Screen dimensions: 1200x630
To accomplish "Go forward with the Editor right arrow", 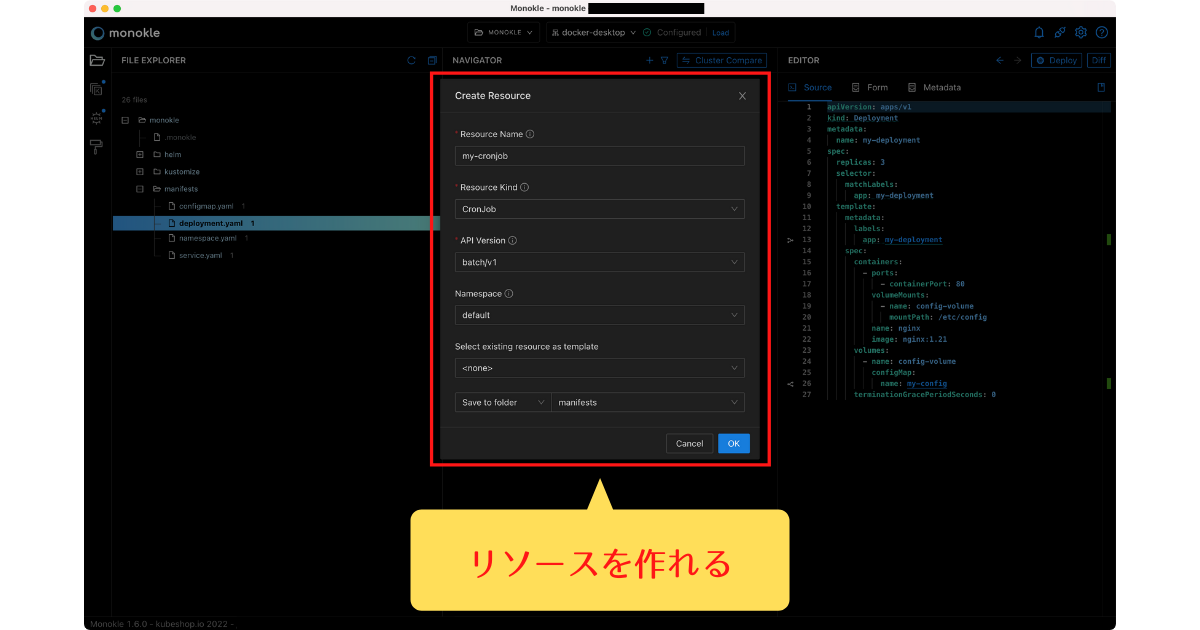I will tap(1018, 60).
